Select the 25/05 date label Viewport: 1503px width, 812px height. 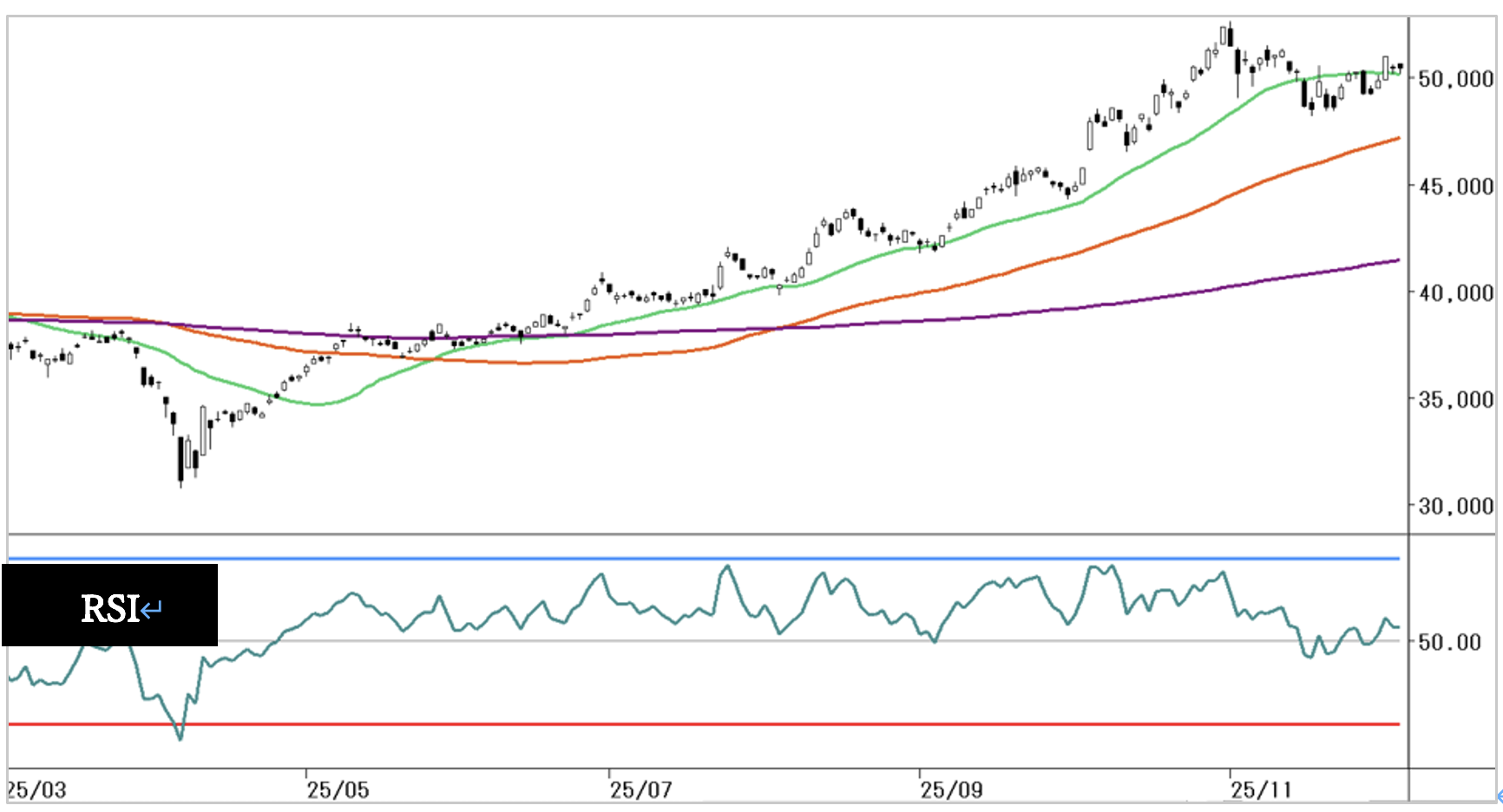338,790
